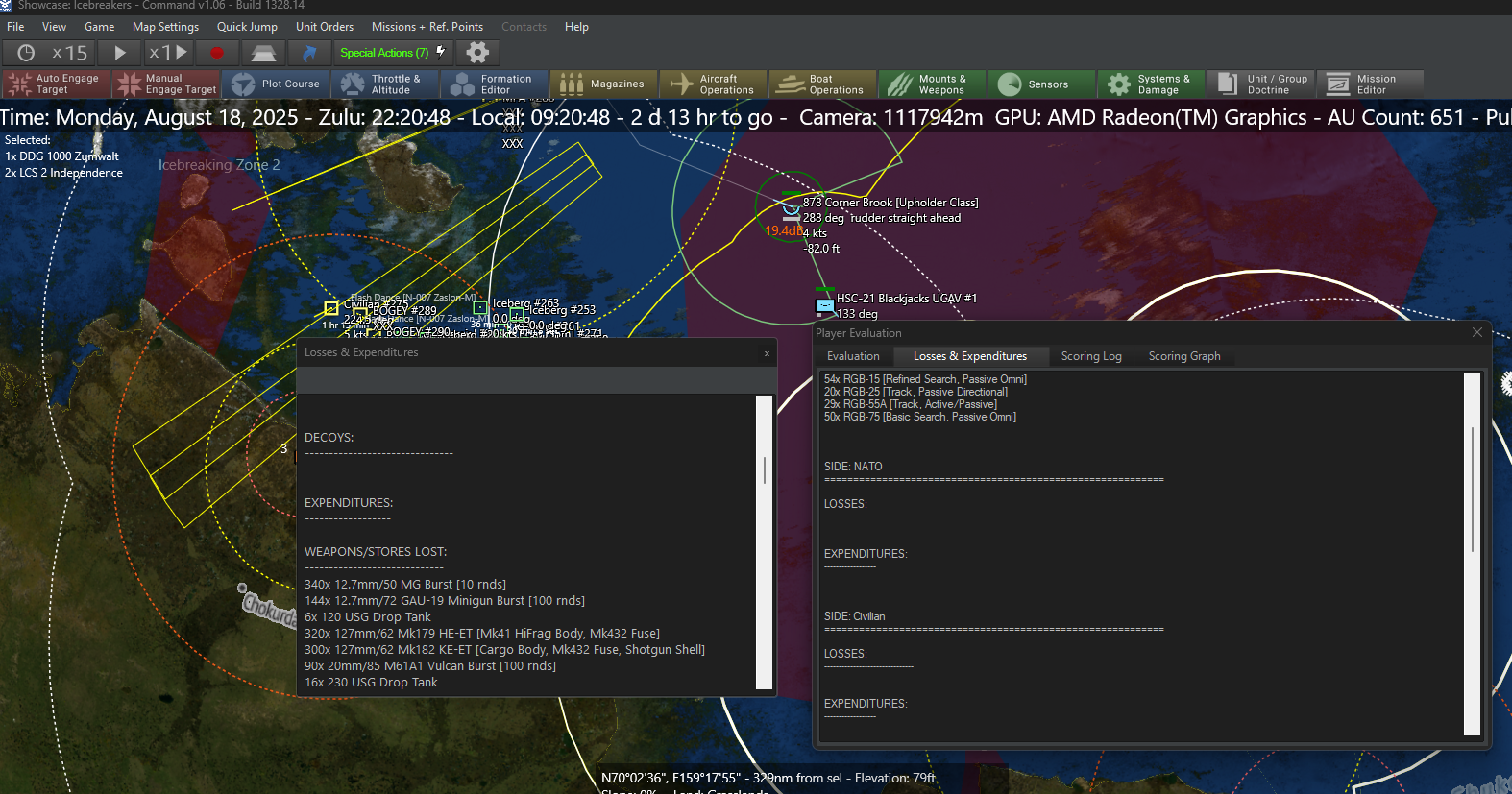Viewport: 1512px width, 794px height.
Task: Click the '144x 12.7mm/72 GAU-19 Minigun' line
Action: point(445,601)
